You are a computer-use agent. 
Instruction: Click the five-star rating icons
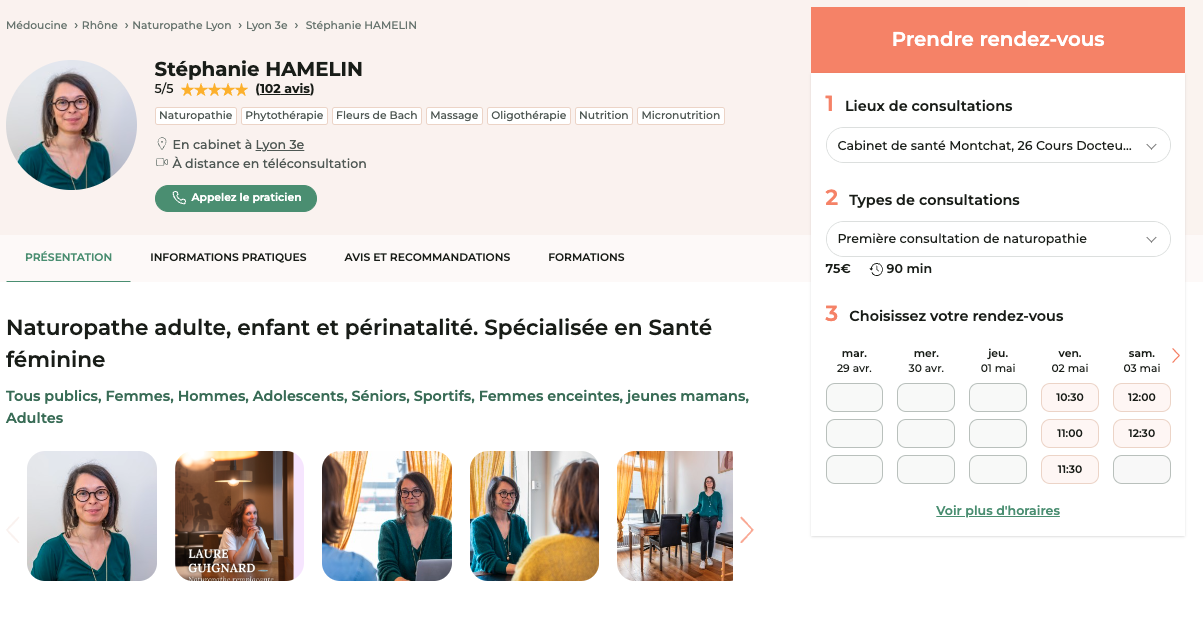214,89
